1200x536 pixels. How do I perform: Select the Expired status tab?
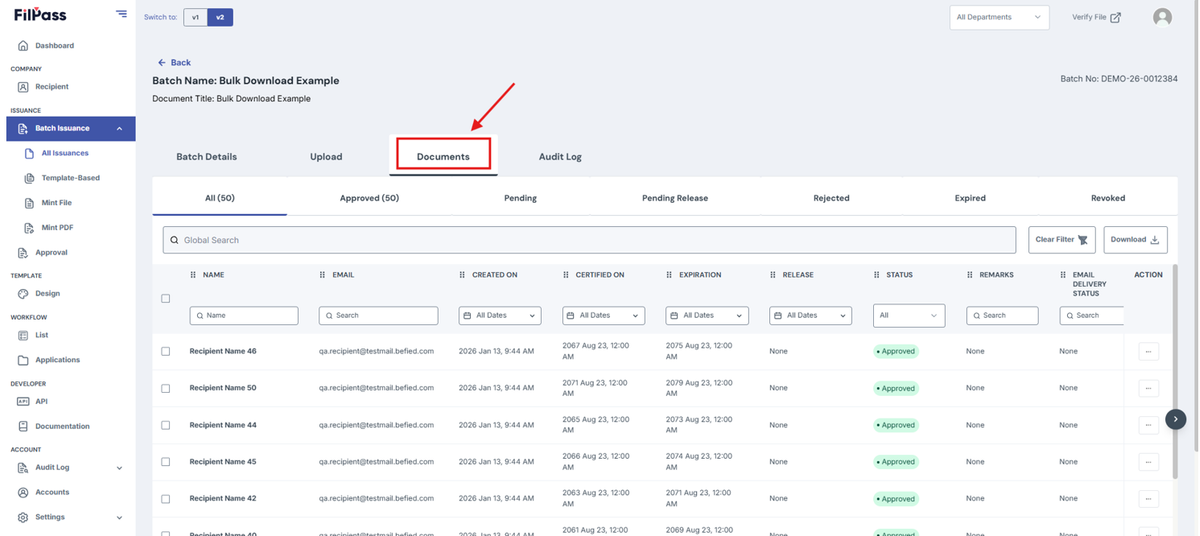pyautogui.click(x=970, y=198)
